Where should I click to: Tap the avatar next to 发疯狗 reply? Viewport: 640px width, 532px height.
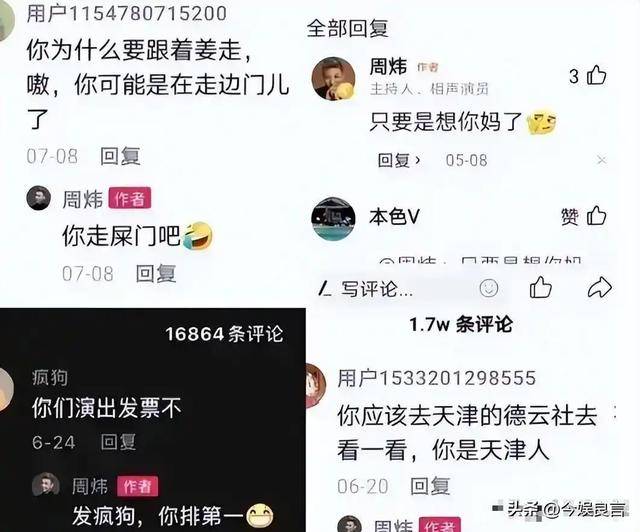(x=46, y=485)
